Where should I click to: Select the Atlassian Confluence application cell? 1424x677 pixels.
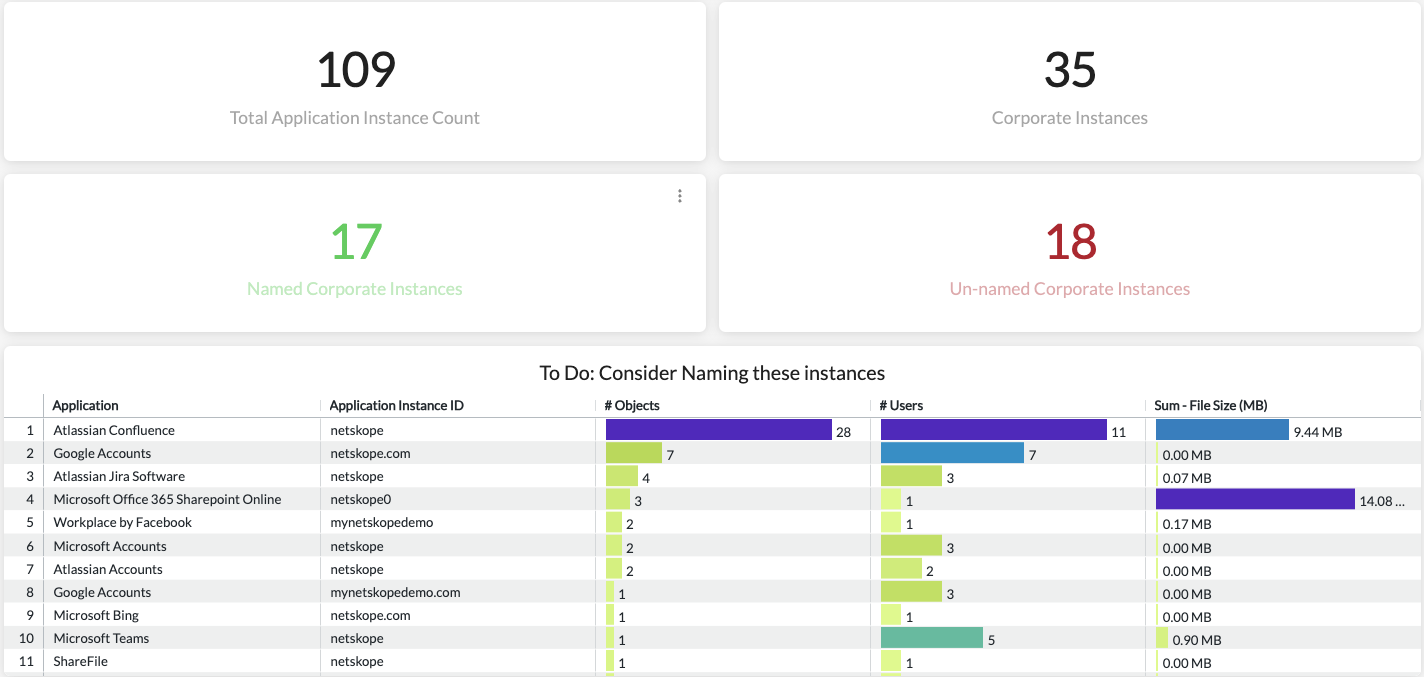tap(114, 430)
